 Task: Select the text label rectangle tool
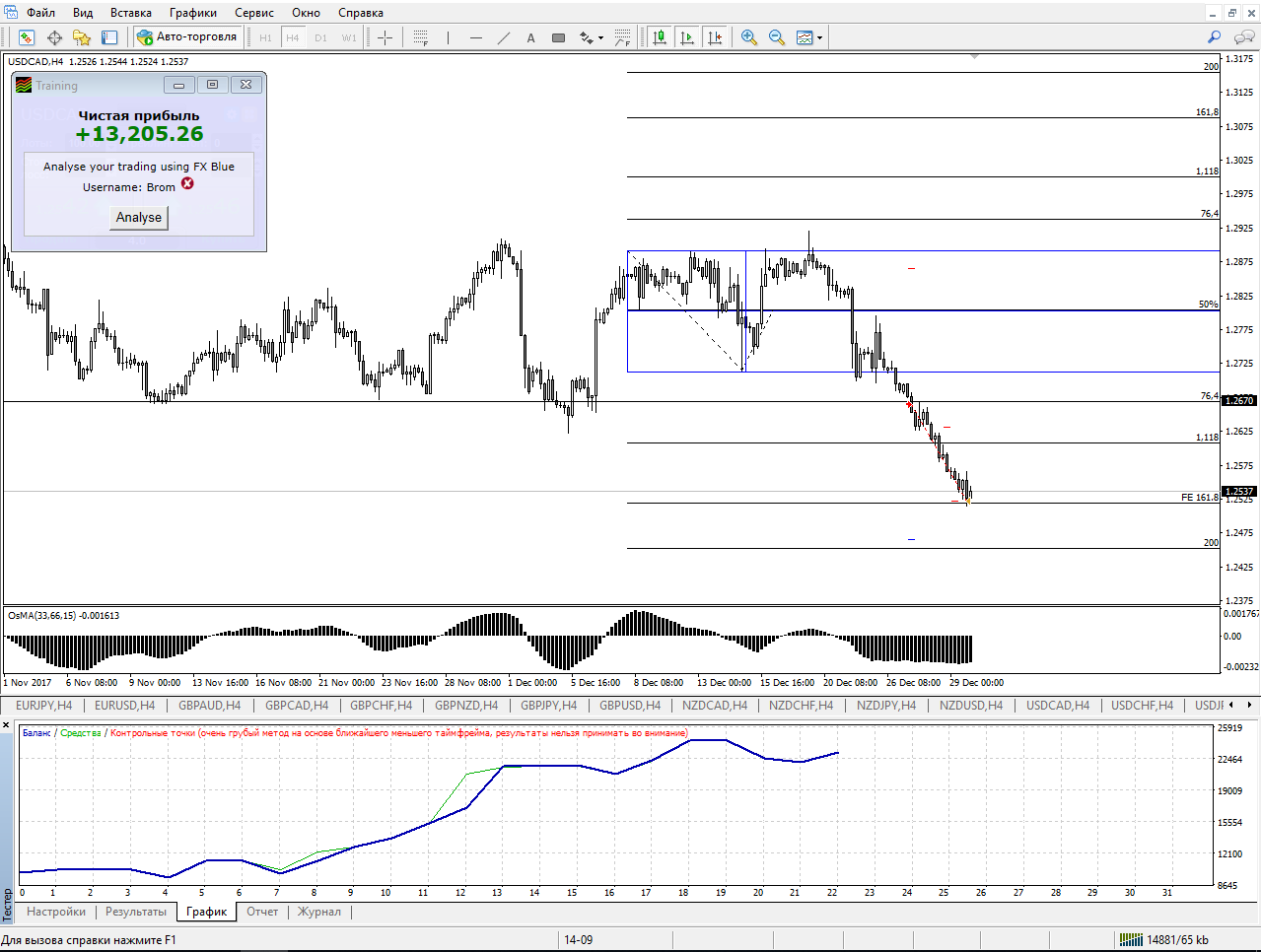(x=558, y=37)
